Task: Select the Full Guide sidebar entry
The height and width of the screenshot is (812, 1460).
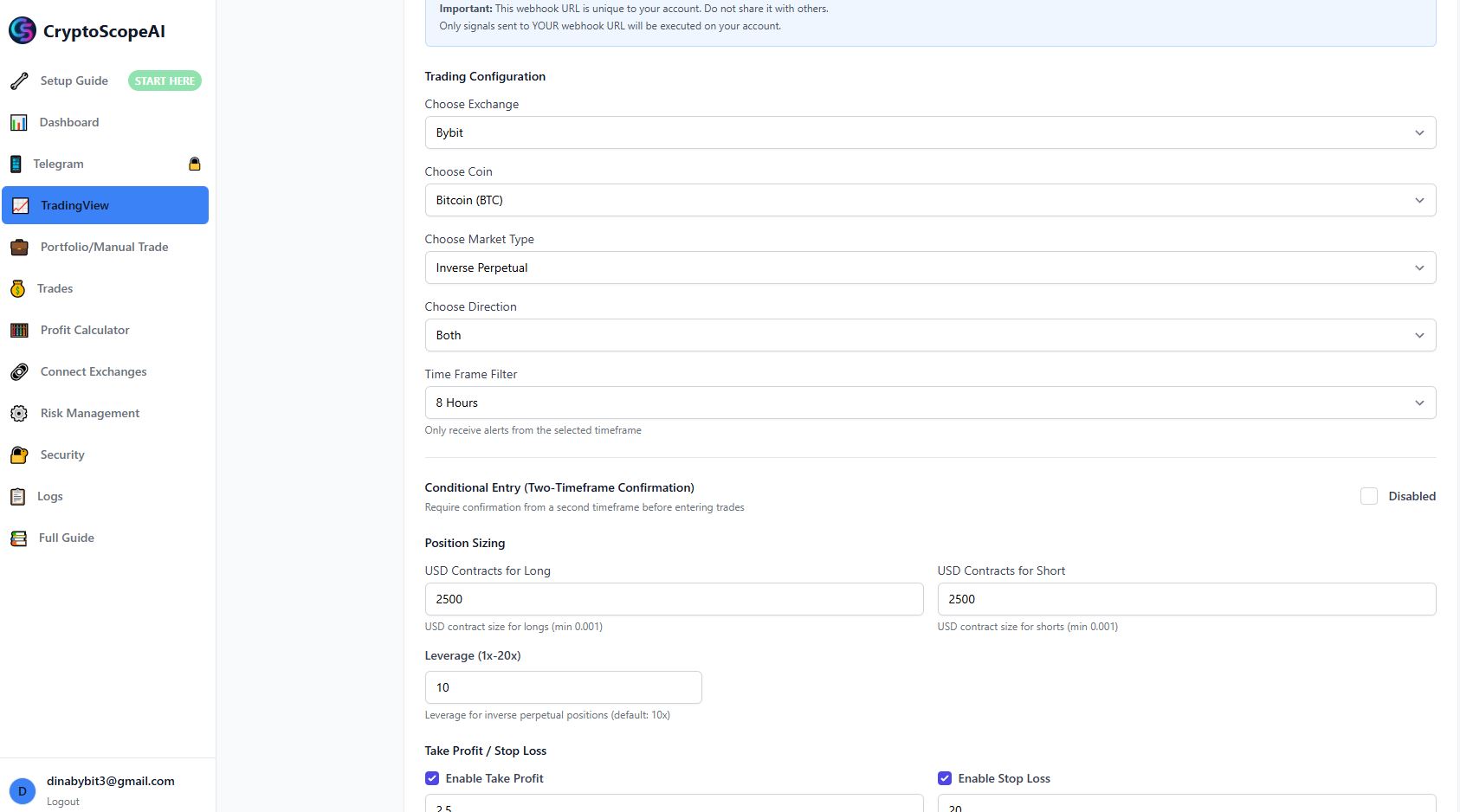Action: 67,538
